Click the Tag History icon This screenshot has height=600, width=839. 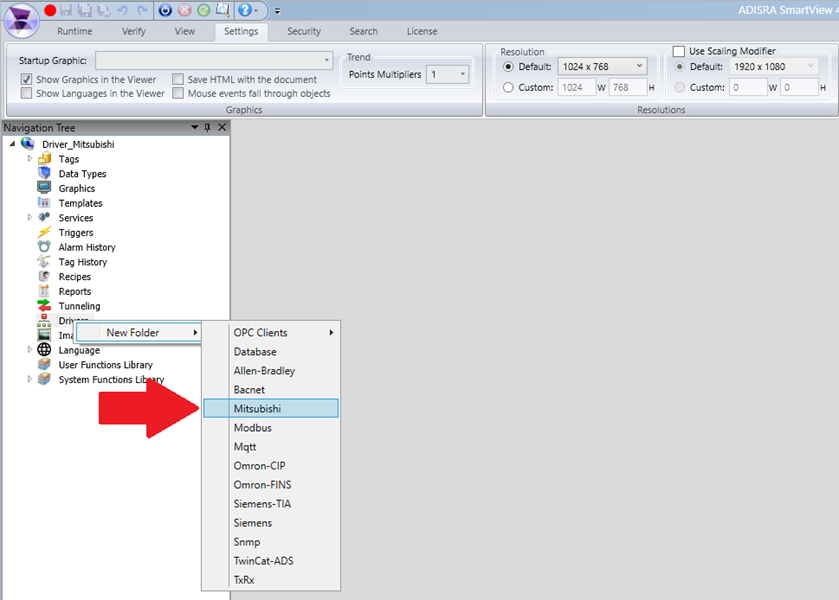point(44,261)
